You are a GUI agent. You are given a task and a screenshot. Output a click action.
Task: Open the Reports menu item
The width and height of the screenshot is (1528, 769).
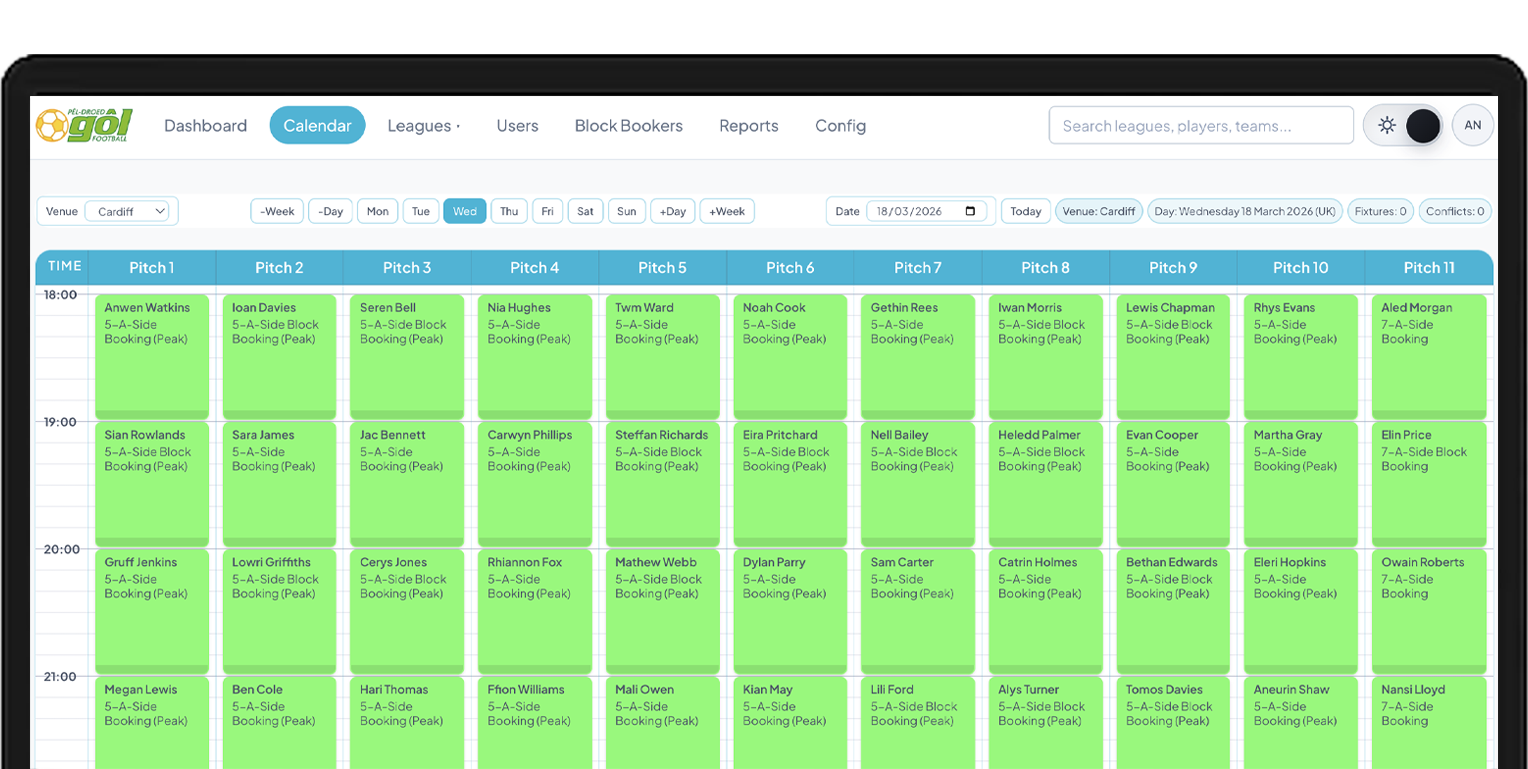pyautogui.click(x=748, y=125)
